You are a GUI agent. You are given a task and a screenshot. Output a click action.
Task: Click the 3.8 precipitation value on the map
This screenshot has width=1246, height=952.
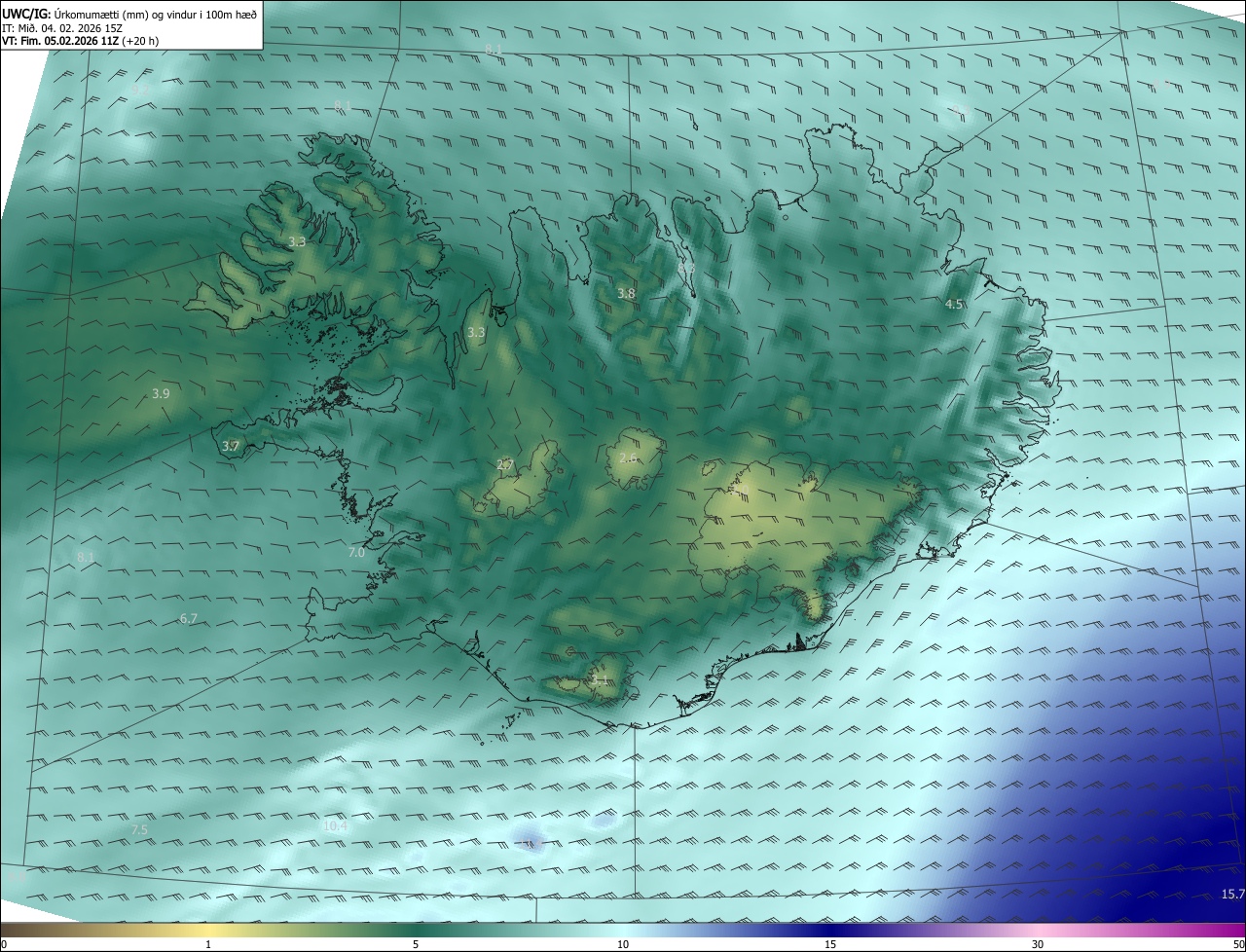(x=626, y=294)
